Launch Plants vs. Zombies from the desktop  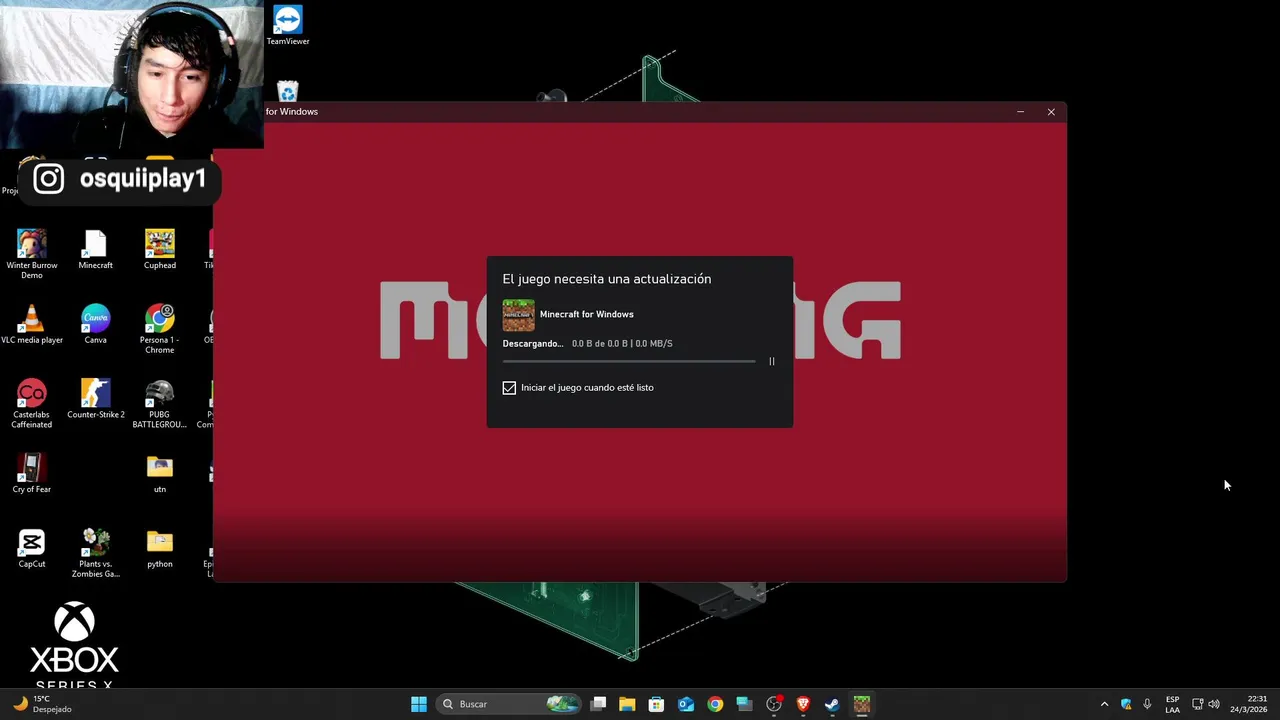95,553
